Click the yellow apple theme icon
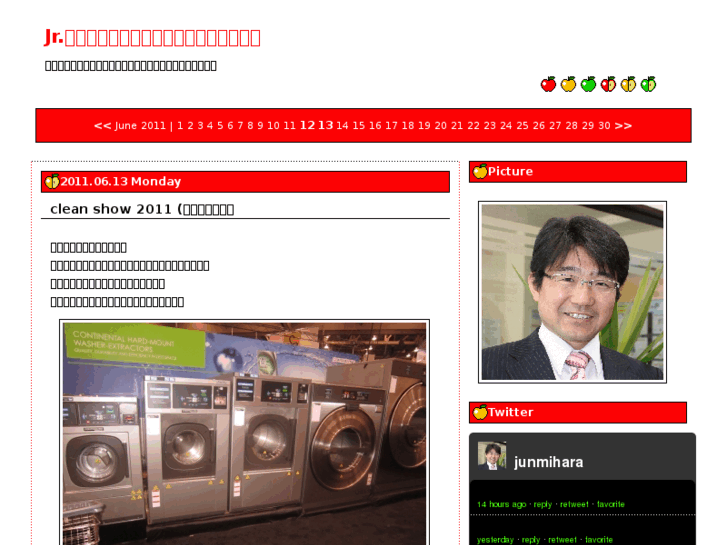 coord(568,84)
